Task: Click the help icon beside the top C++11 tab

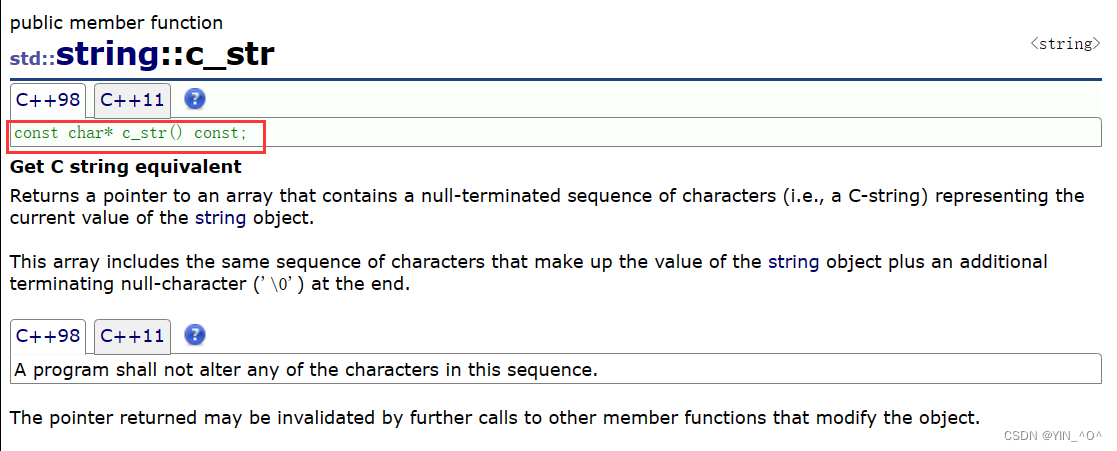Action: pyautogui.click(x=195, y=99)
